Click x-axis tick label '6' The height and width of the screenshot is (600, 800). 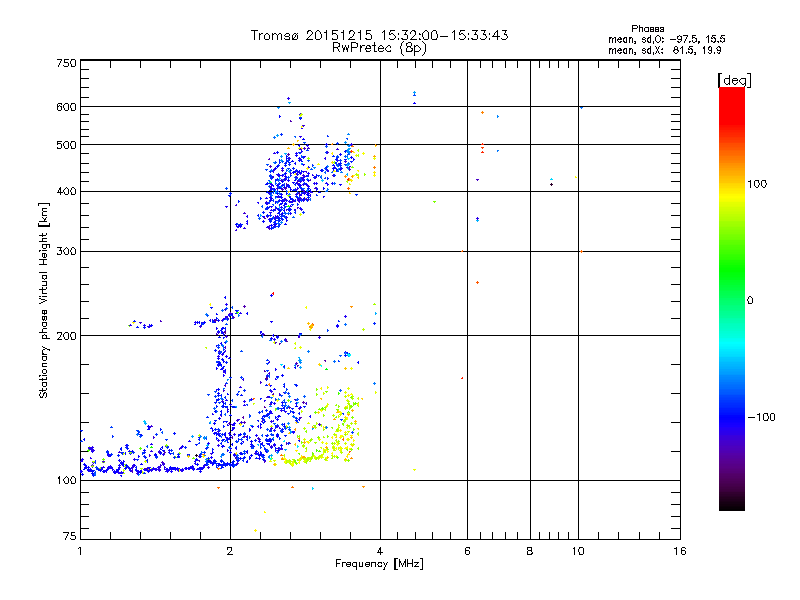pyautogui.click(x=467, y=551)
